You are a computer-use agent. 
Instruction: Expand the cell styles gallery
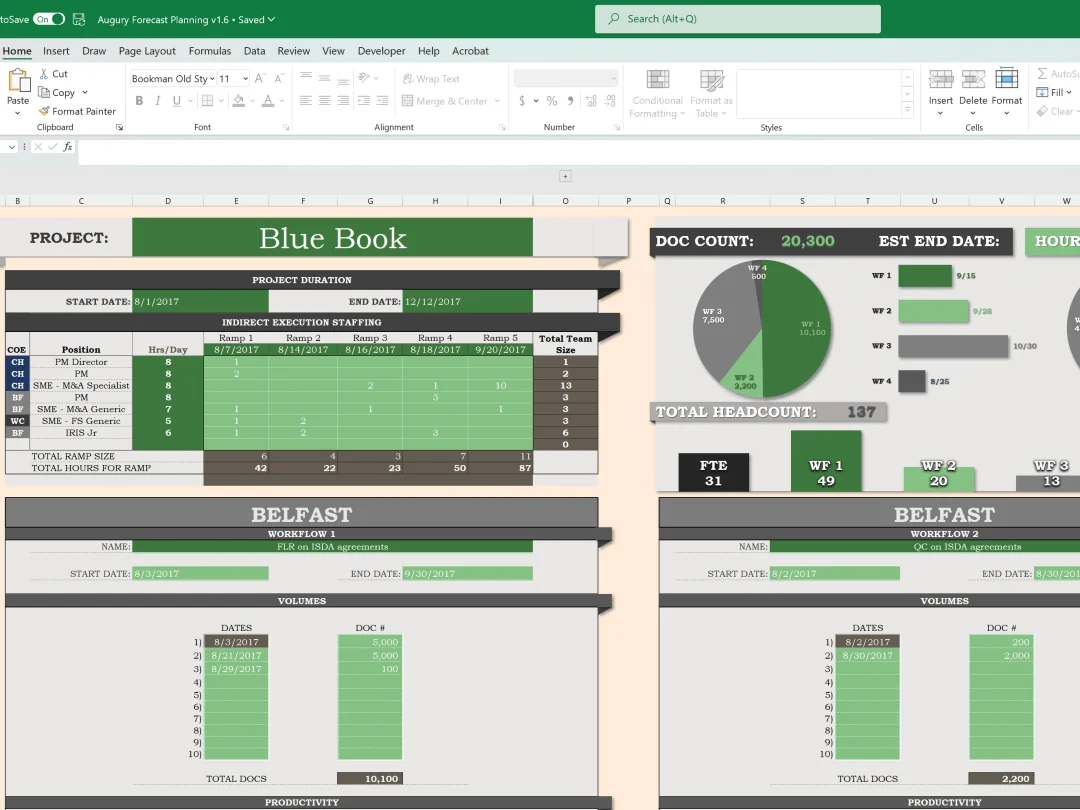click(907, 110)
